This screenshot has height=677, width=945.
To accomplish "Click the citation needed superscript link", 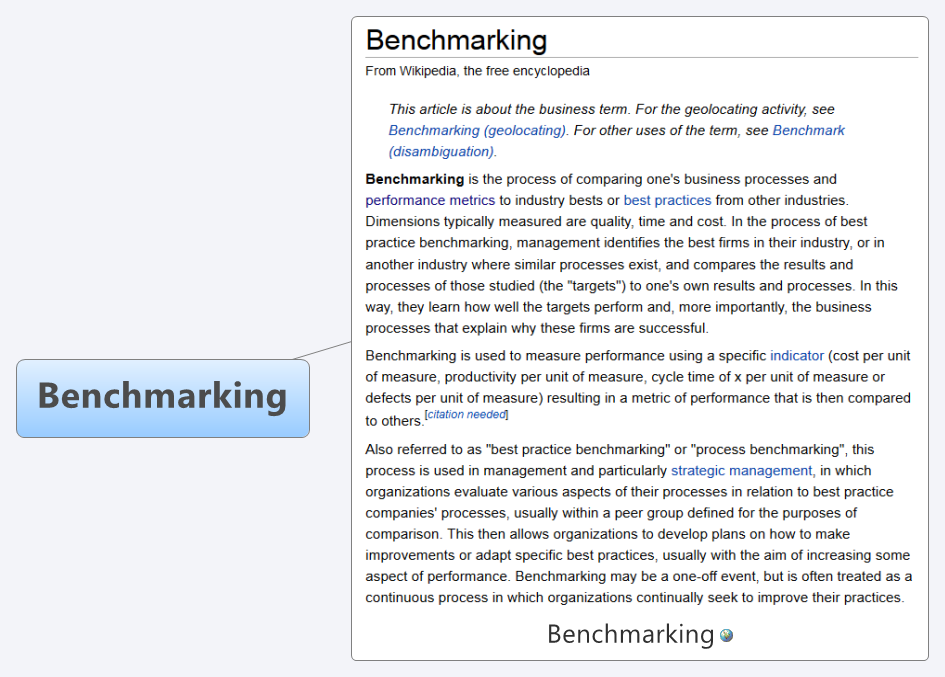I will 466,414.
